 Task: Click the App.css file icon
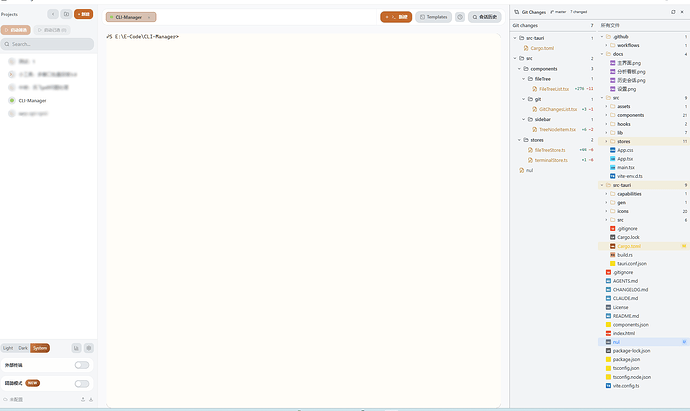[x=613, y=150]
